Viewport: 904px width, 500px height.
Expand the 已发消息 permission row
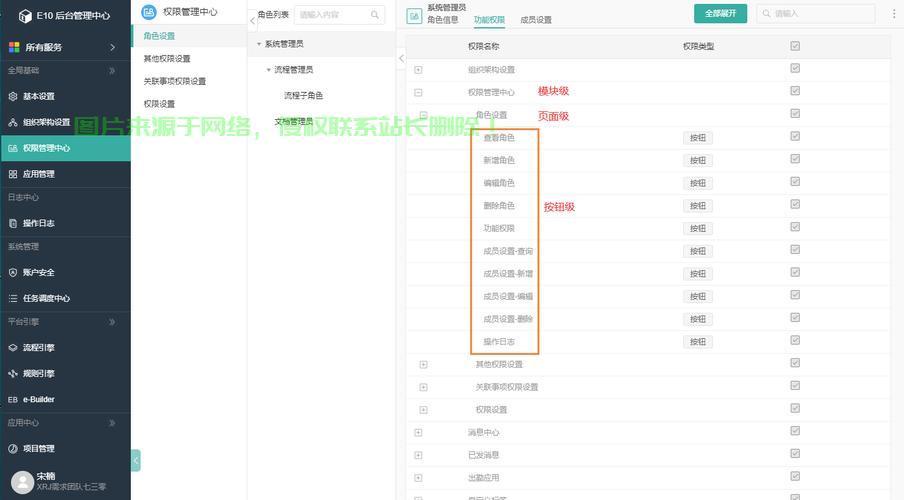coord(418,455)
